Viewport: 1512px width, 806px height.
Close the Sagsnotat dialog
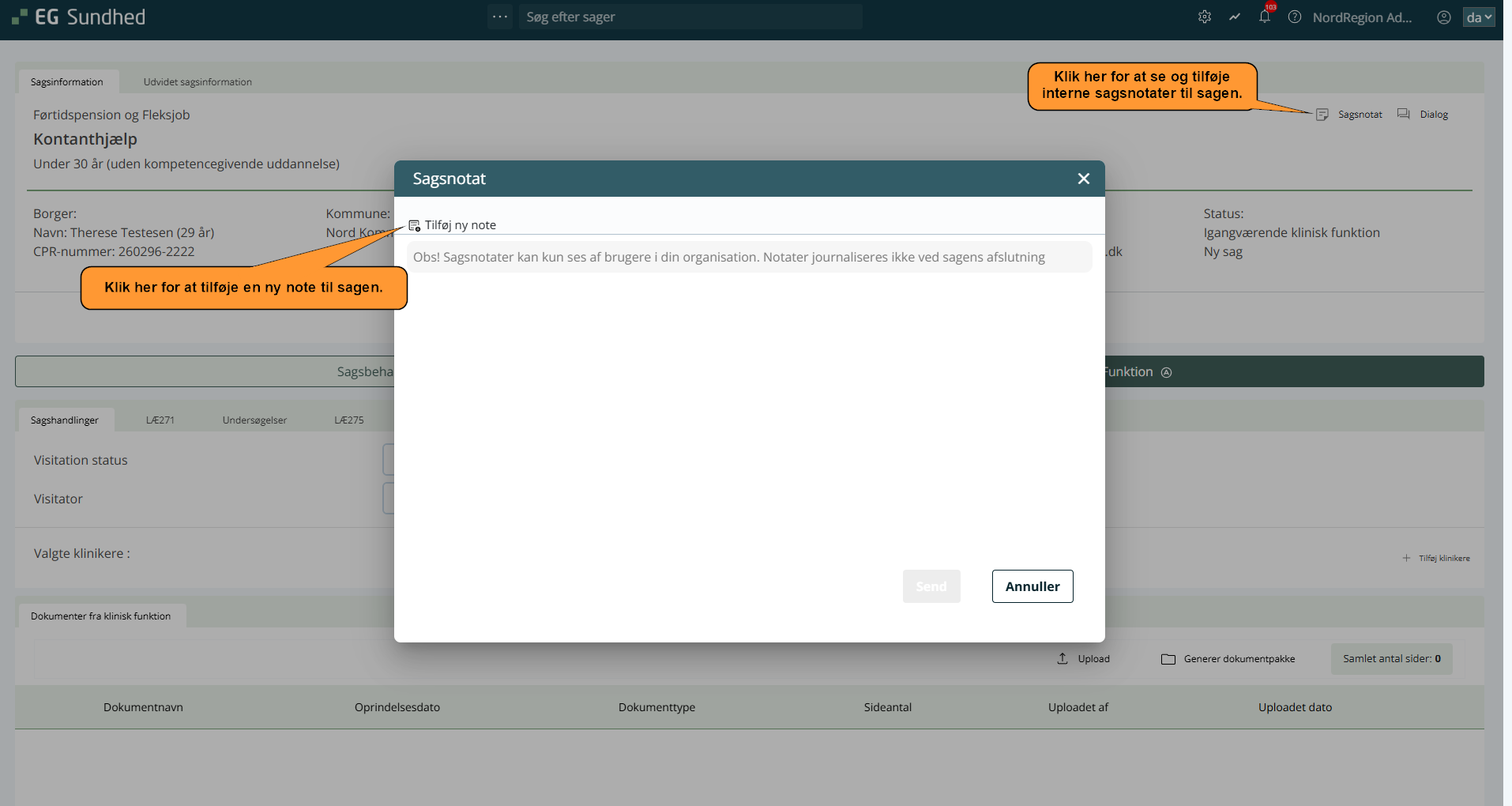1083,179
